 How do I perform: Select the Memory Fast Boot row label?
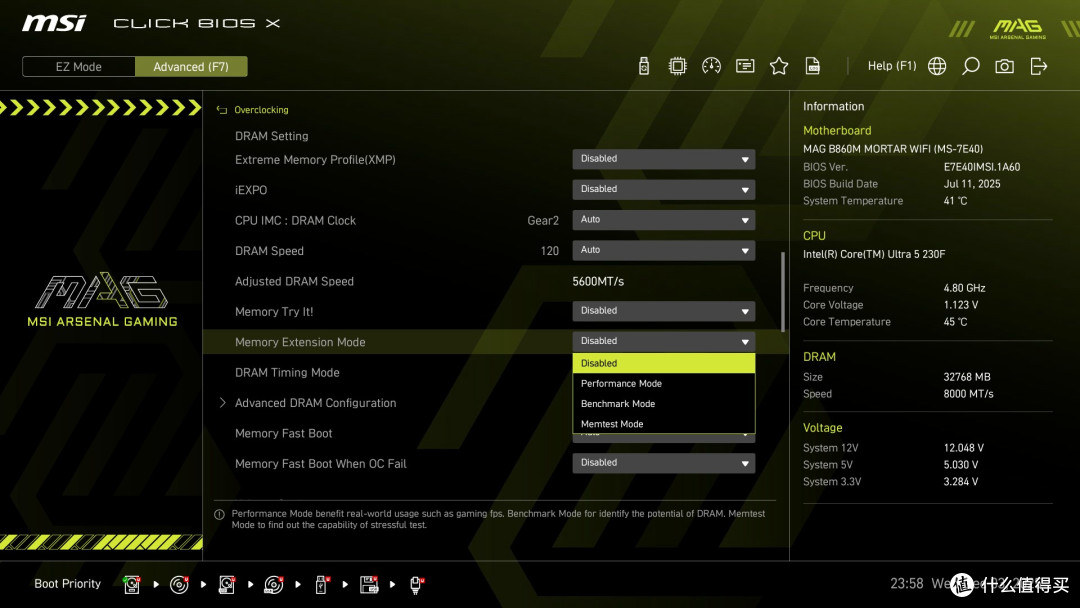283,433
